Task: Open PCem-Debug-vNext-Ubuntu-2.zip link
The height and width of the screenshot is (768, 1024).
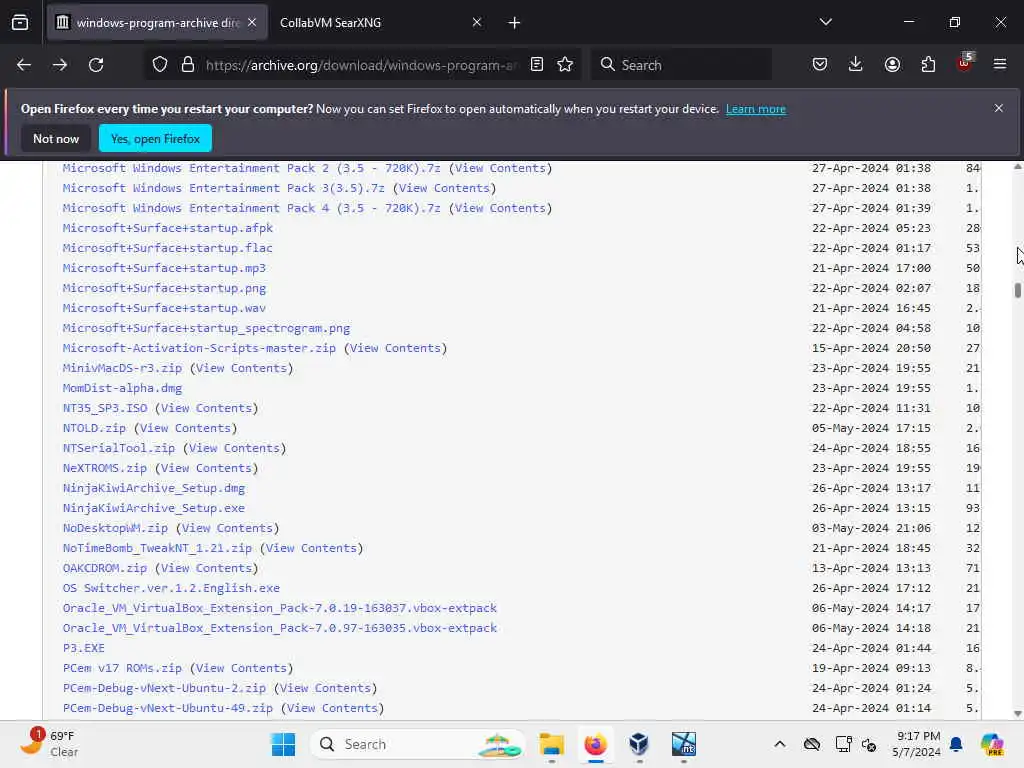Action: coord(165,688)
